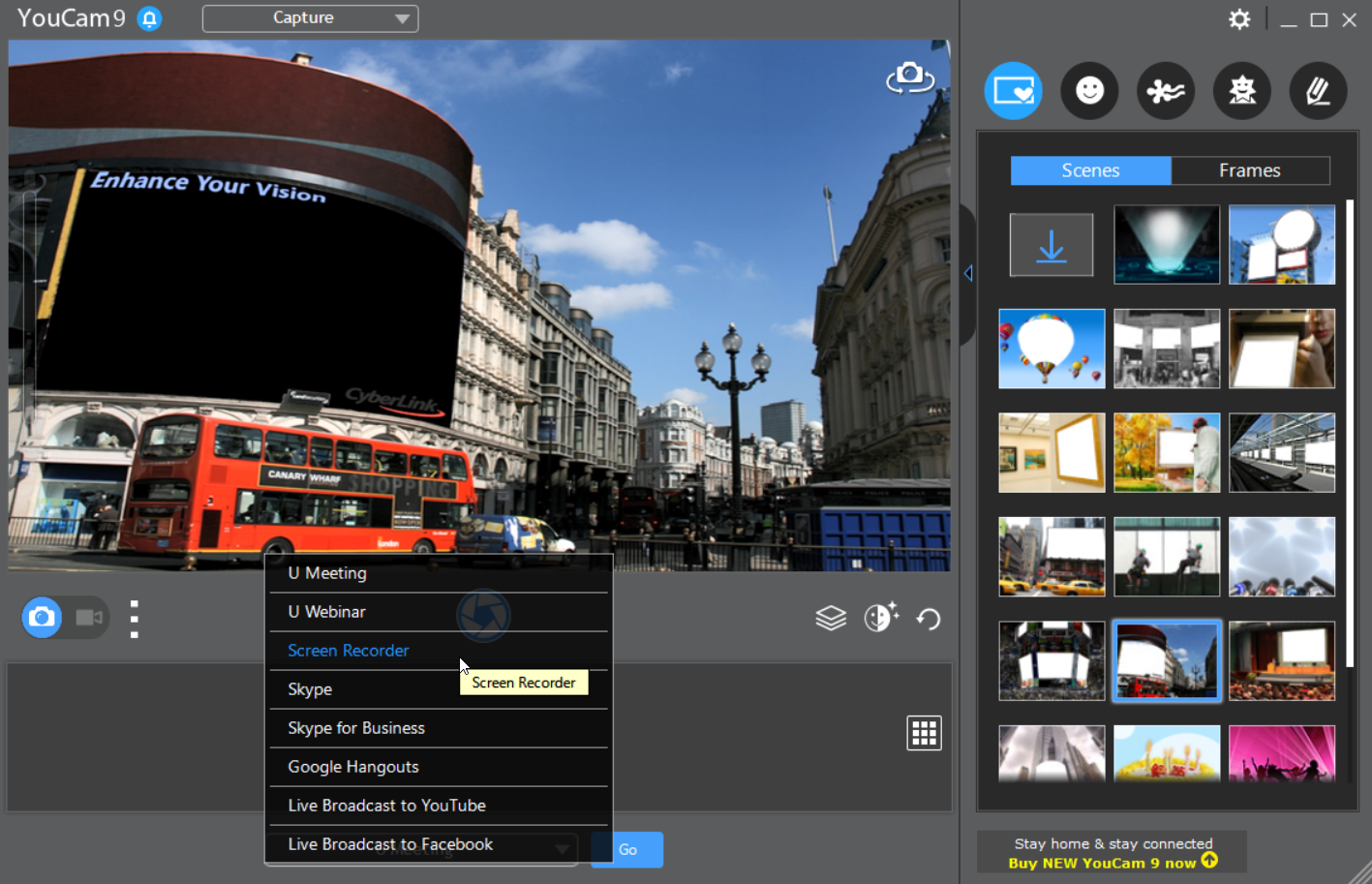The image size is (1372, 884).
Task: Choose Skype for Business option
Action: click(x=439, y=728)
